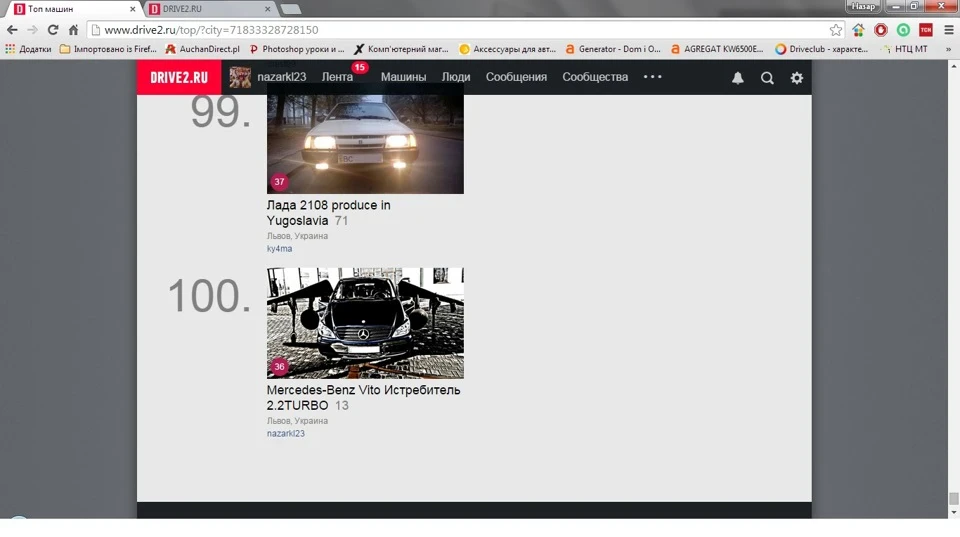Click Львов, Украина under Vito entry
Image resolution: width=960 pixels, height=537 pixels.
297,421
